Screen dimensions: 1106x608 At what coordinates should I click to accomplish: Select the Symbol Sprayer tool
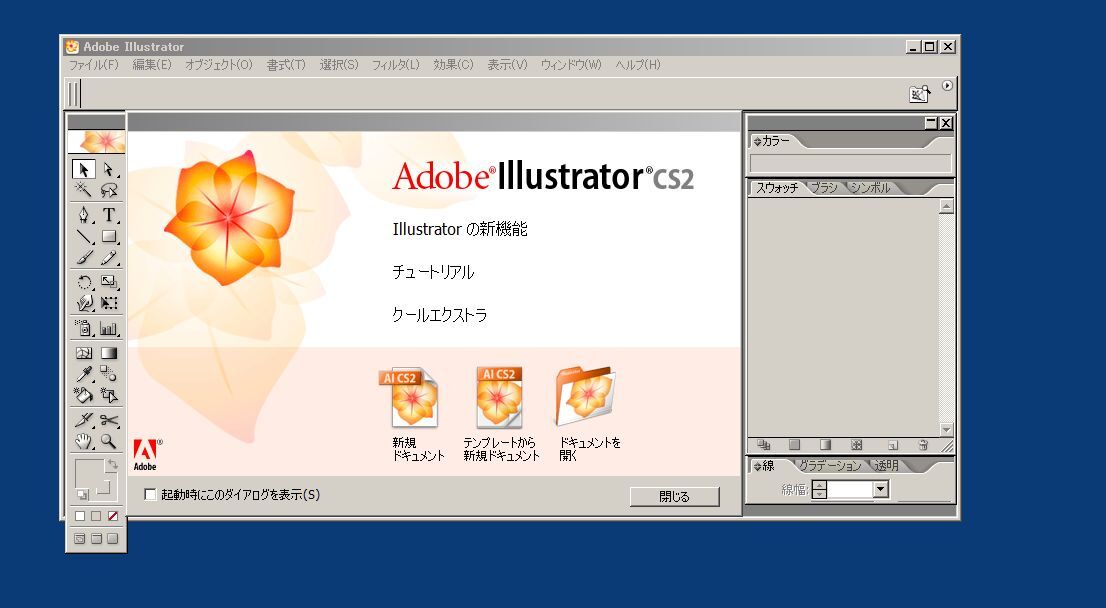[x=83, y=328]
